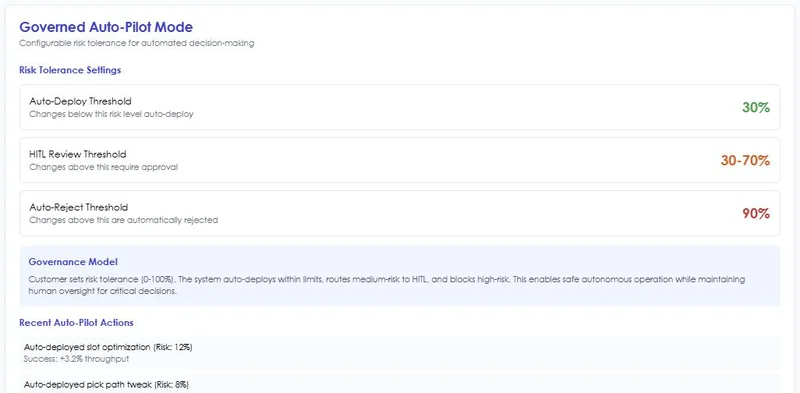Select the HITL Review Threshold label
The image size is (800, 393).
coord(78,154)
